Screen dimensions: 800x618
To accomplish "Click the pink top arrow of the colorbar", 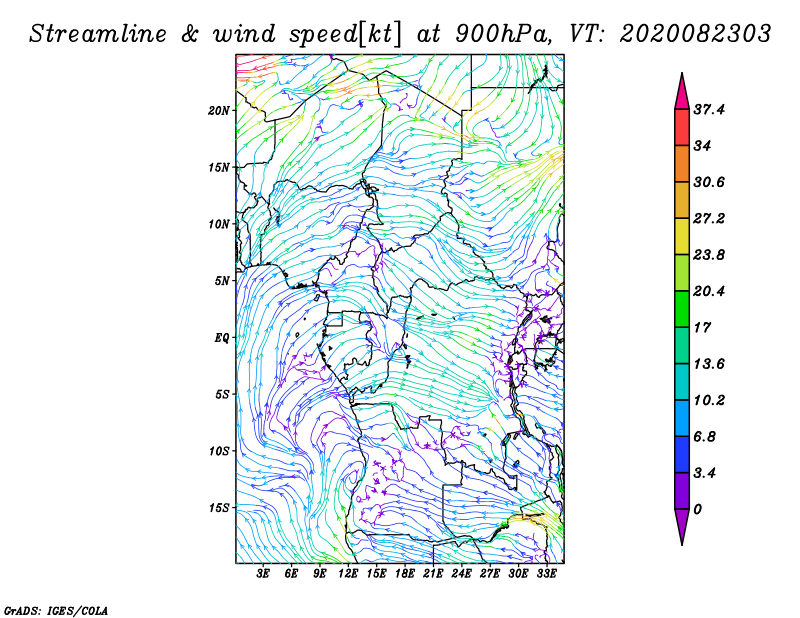I will point(682,92).
